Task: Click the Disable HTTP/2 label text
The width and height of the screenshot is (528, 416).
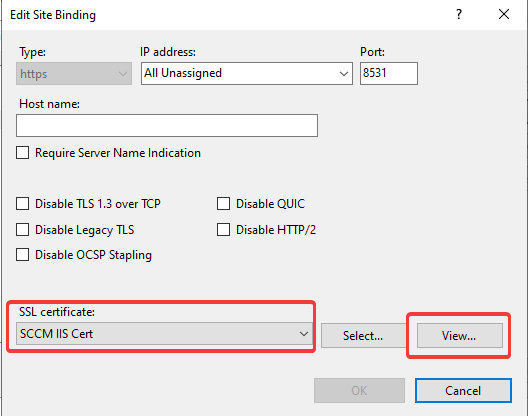Action: [276, 230]
